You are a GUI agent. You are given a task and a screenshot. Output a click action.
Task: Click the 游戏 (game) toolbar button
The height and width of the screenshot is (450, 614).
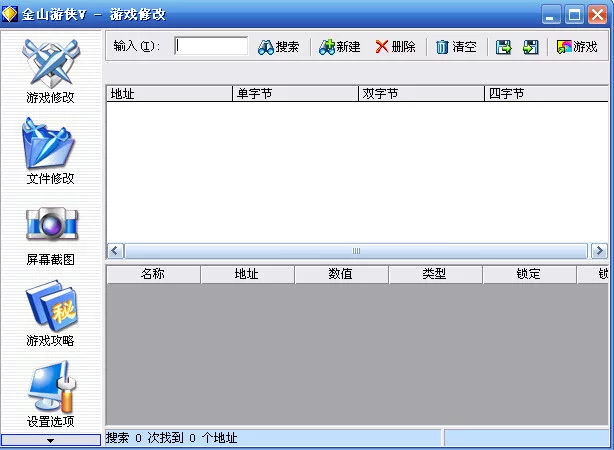pos(577,47)
